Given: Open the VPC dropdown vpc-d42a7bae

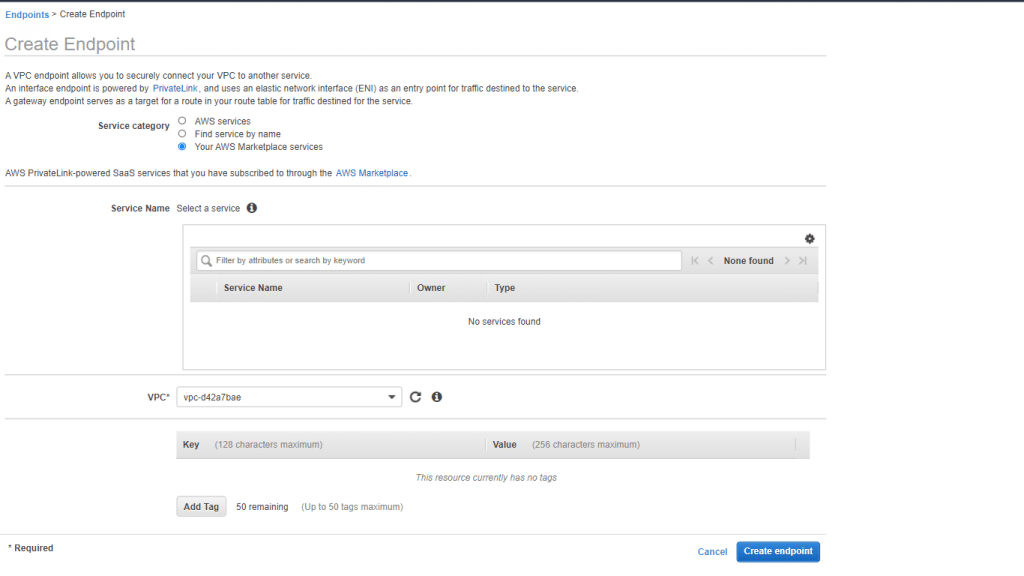Looking at the screenshot, I should tap(289, 397).
